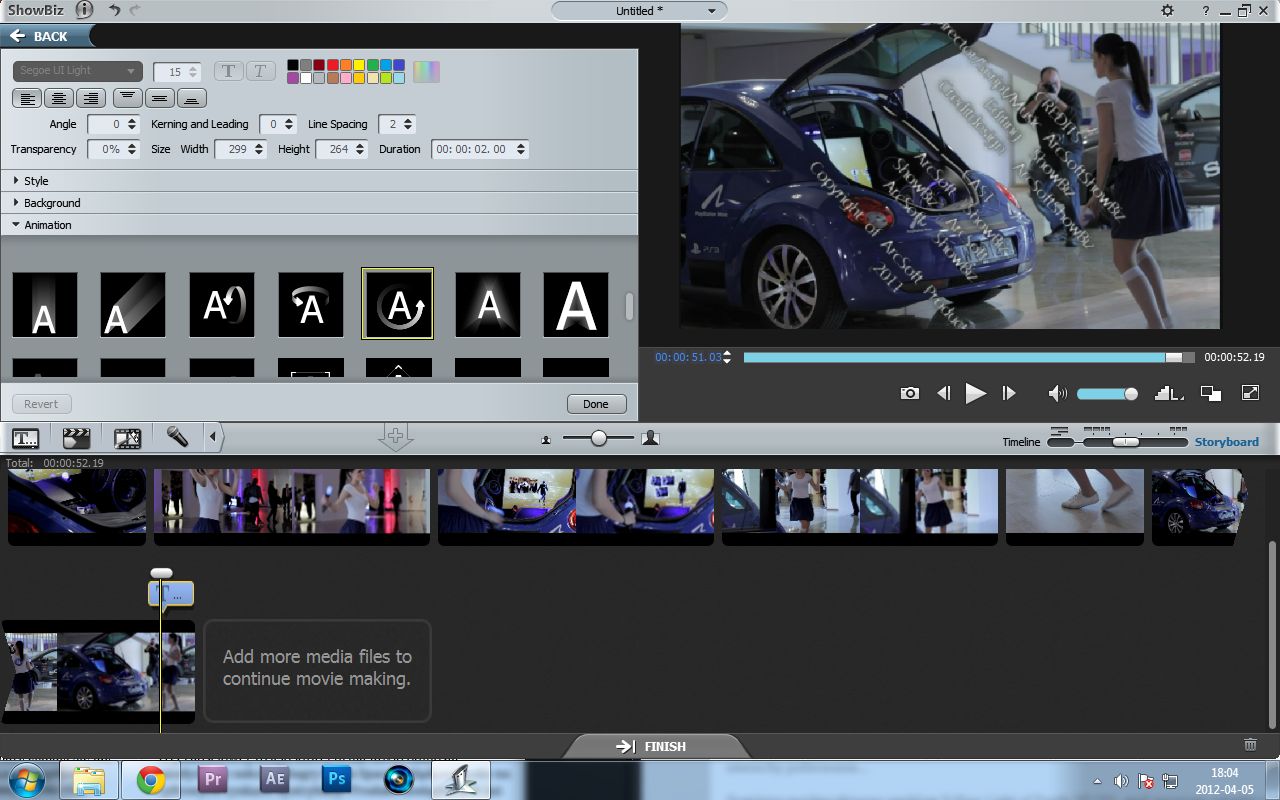This screenshot has width=1280, height=800.
Task: Click the Duration time field
Action: coord(480,149)
